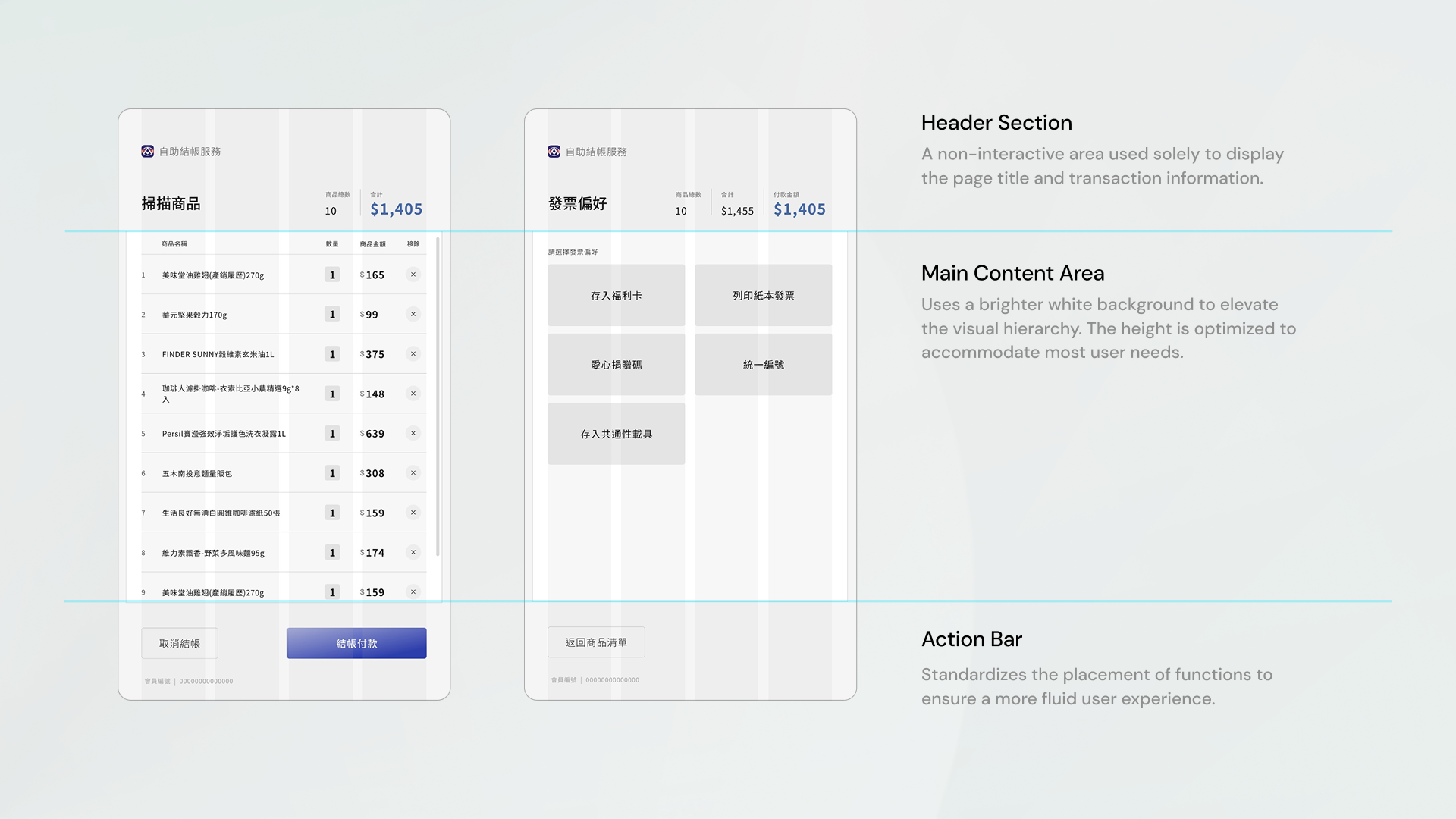Click 會員編號 footer on 發票偏好 screen
Image resolution: width=1456 pixels, height=819 pixels.
(595, 680)
